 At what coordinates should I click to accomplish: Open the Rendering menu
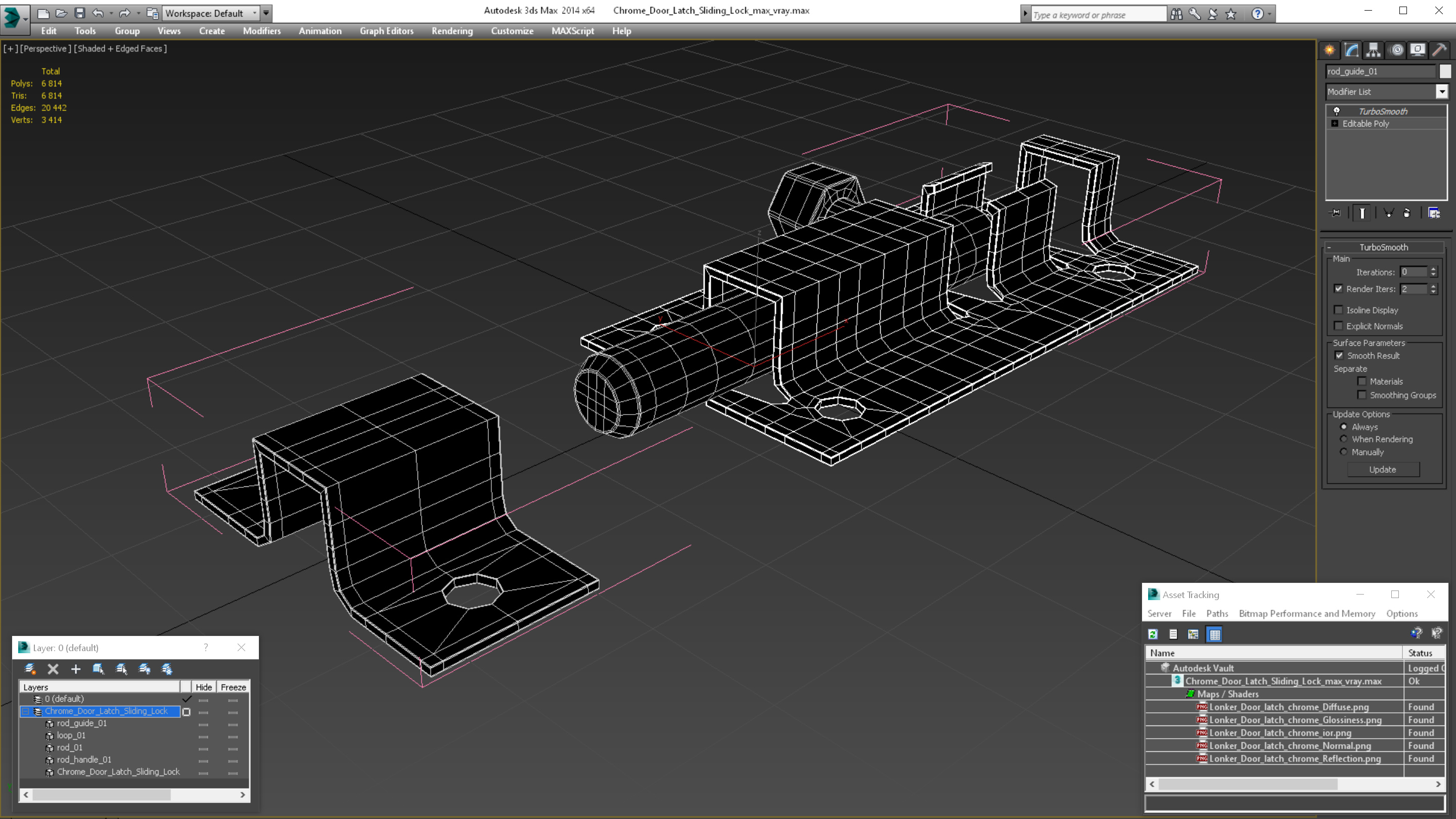point(451,31)
